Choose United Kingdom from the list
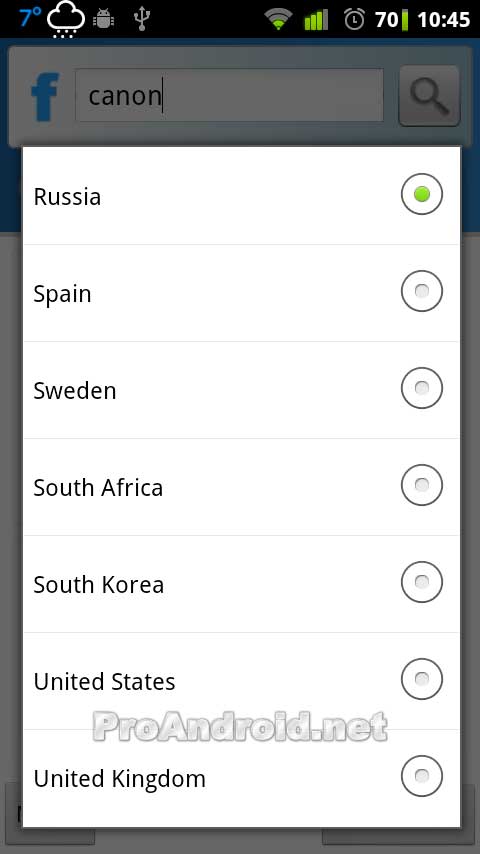Viewport: 480px width, 854px height. (x=241, y=778)
